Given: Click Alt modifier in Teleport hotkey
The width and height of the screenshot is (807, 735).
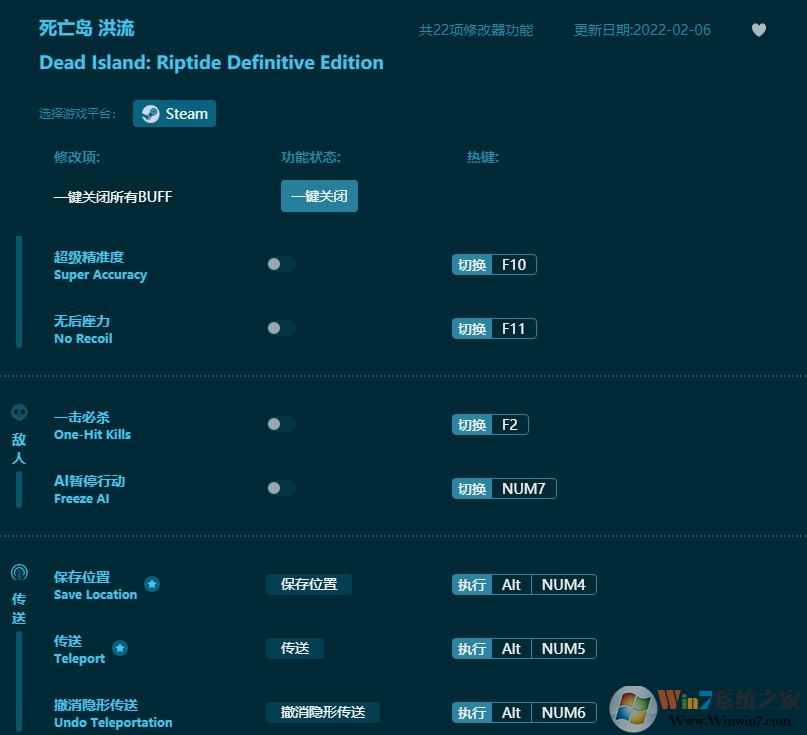Looking at the screenshot, I should point(512,649).
